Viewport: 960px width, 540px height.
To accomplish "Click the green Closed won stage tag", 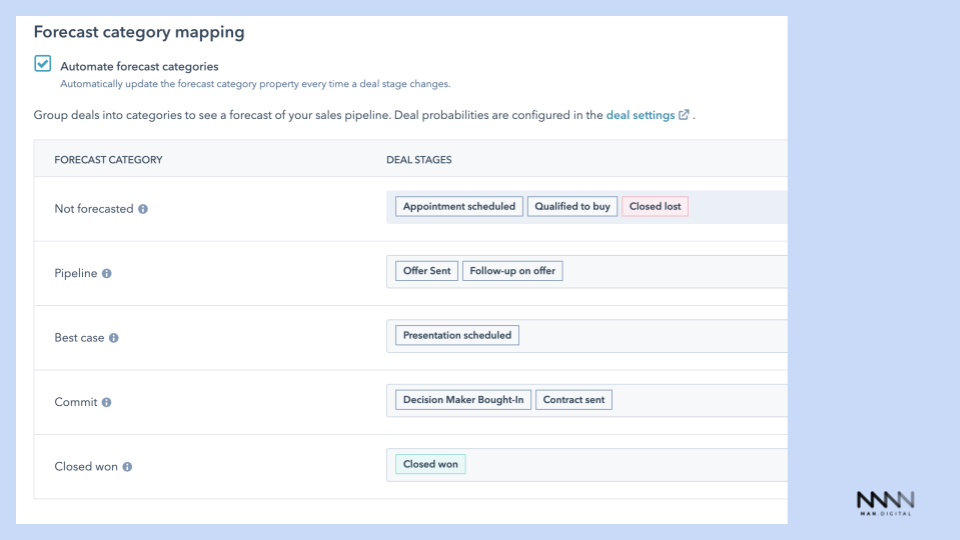I will coord(430,464).
